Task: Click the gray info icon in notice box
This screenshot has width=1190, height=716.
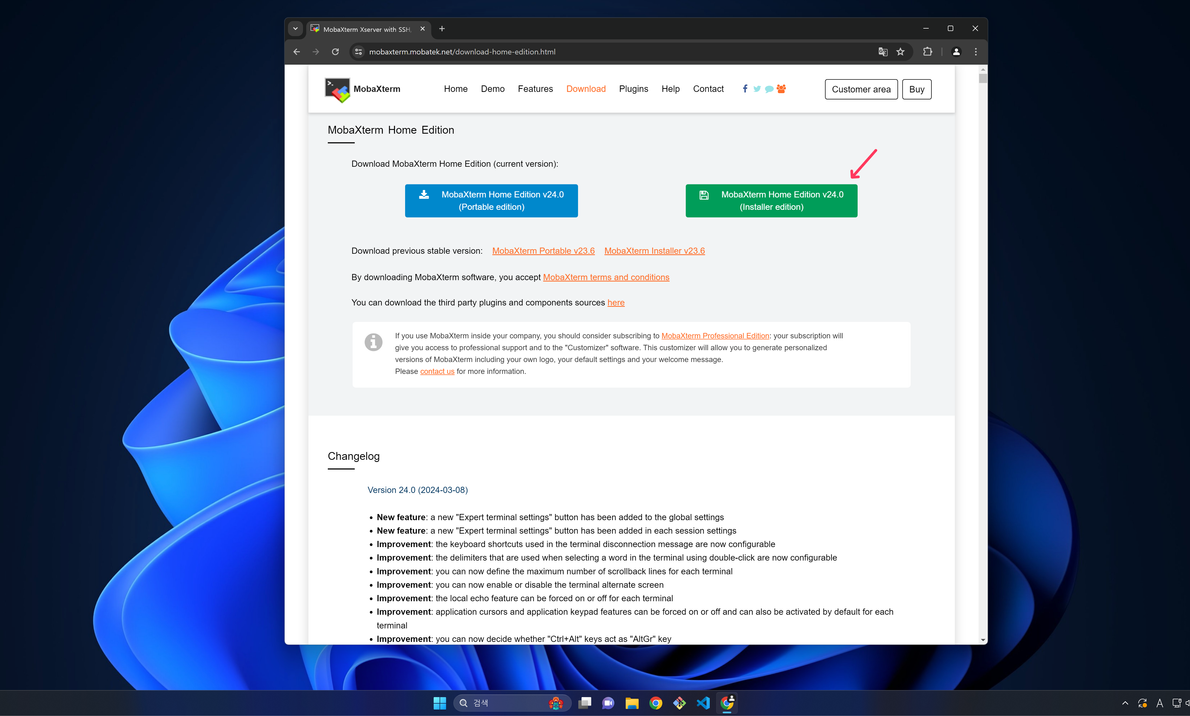Action: tap(373, 342)
